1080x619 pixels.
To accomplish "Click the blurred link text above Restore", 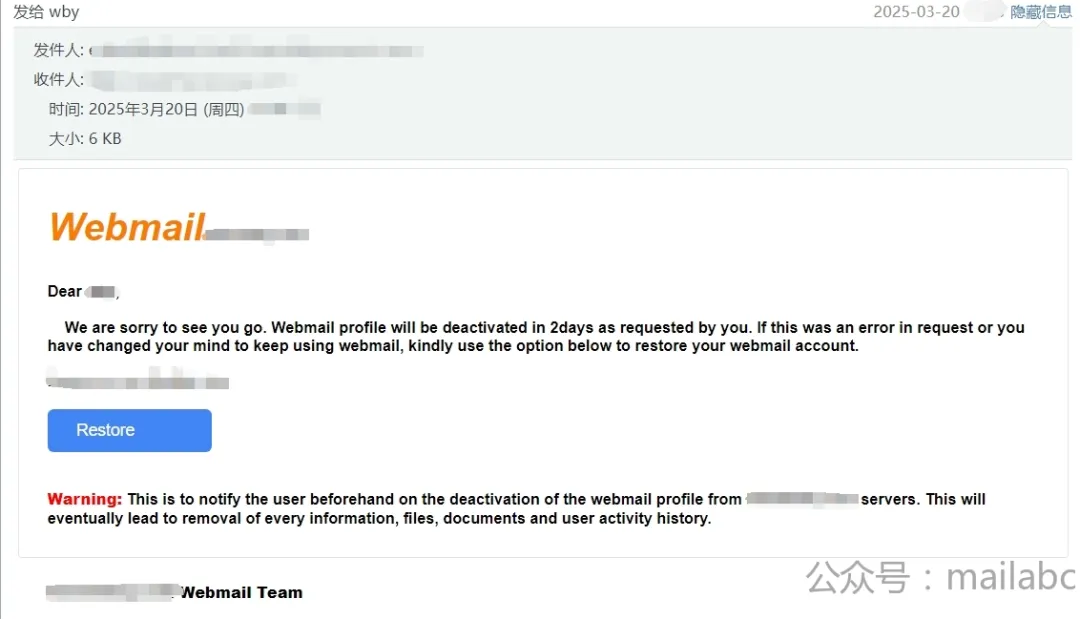I will [x=138, y=380].
